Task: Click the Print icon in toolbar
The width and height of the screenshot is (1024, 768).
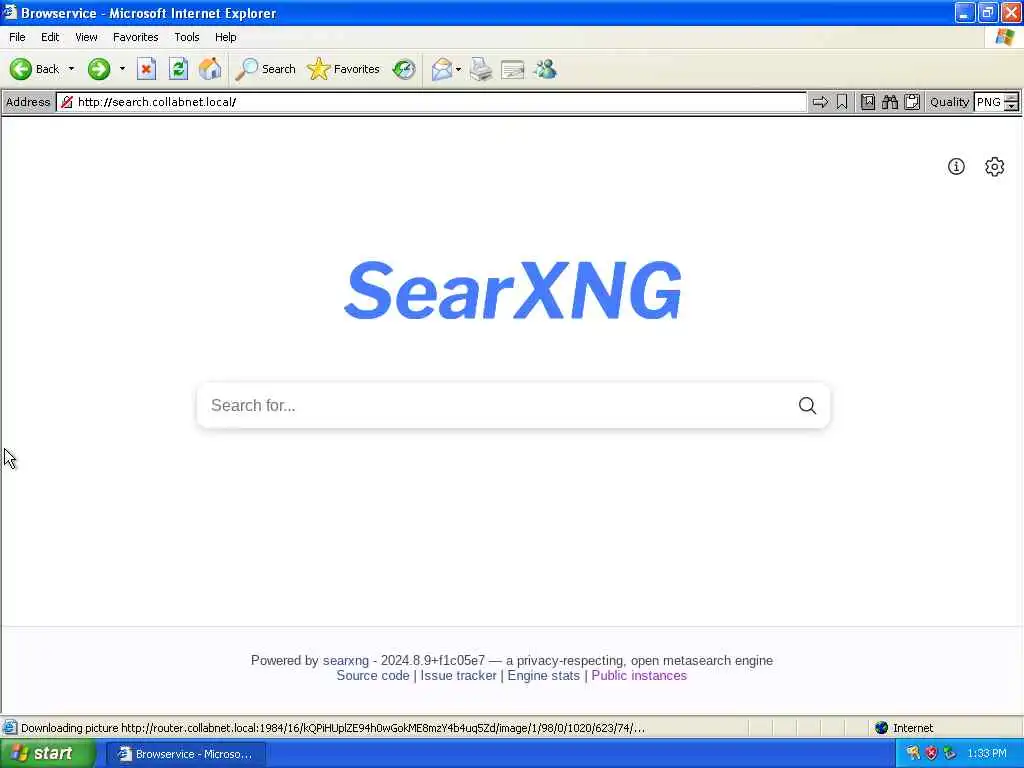Action: pos(481,69)
